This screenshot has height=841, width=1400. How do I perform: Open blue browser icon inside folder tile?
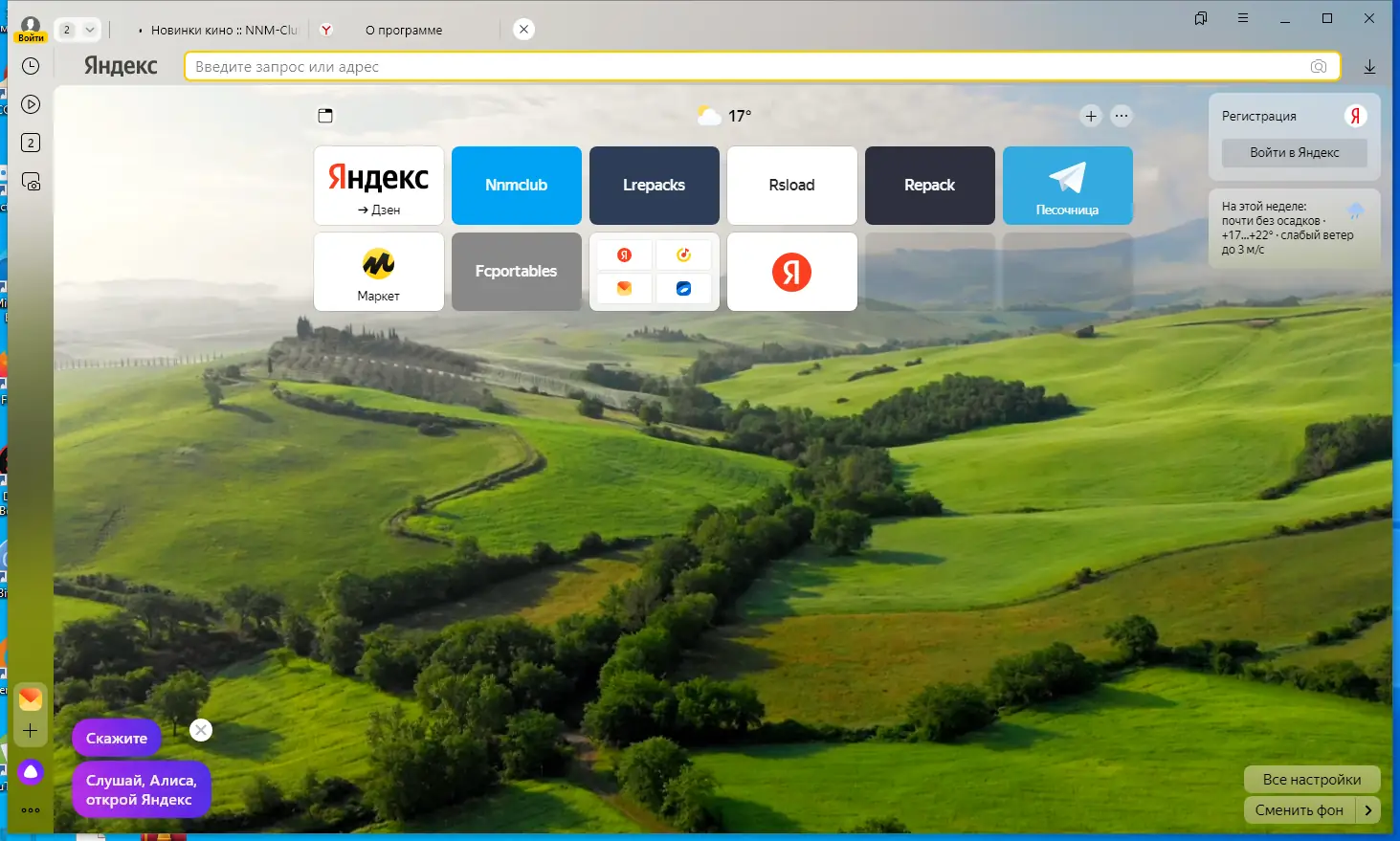683,288
